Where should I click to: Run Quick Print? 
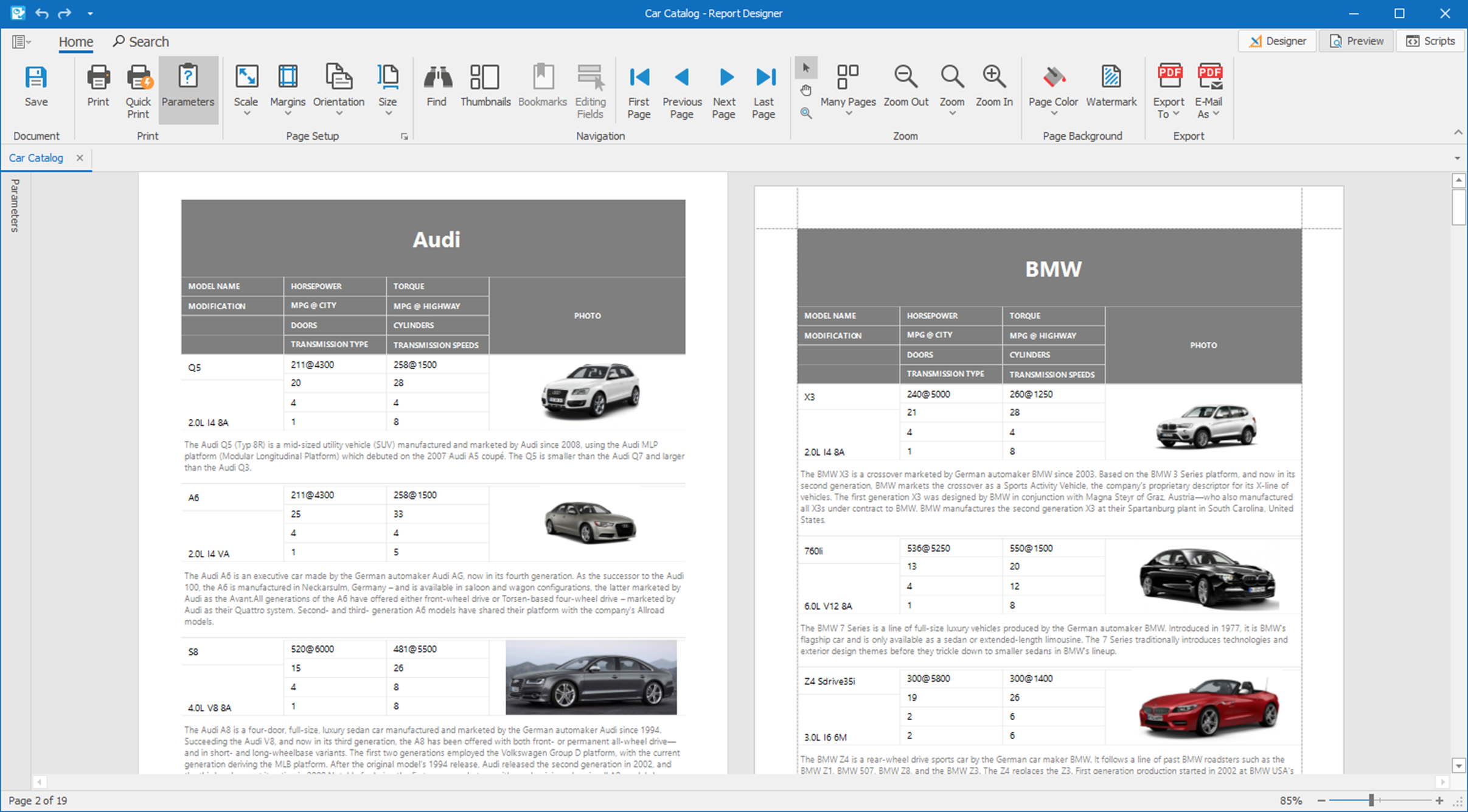tap(138, 91)
